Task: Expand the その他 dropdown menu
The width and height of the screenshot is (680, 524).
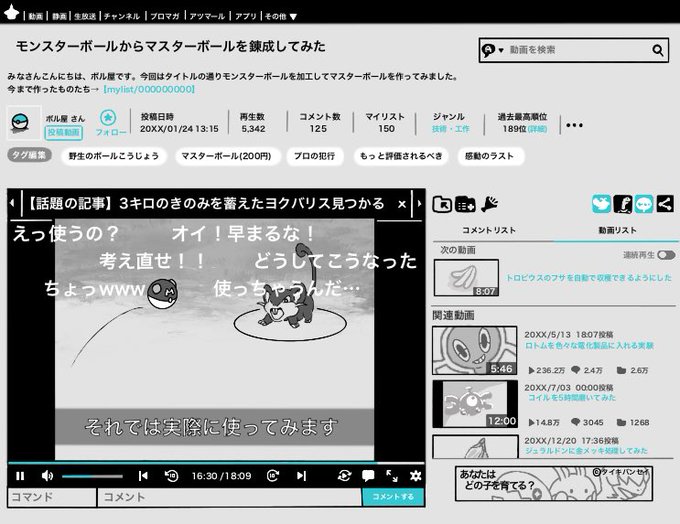Action: (281, 16)
